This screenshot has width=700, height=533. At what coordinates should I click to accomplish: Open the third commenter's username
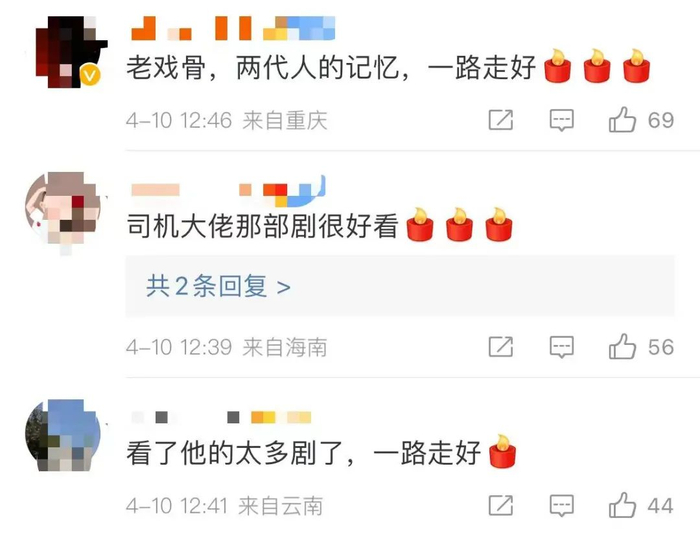(221, 417)
